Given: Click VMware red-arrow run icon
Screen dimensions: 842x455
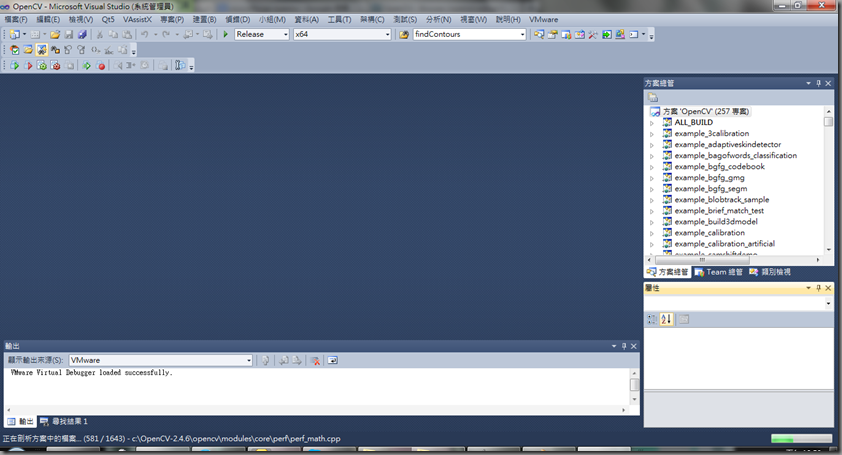Looking at the screenshot, I should [28, 66].
